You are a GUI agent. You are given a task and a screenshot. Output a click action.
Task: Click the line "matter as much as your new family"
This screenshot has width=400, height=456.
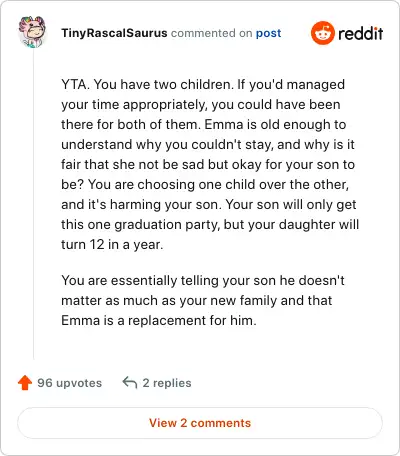pyautogui.click(x=197, y=301)
